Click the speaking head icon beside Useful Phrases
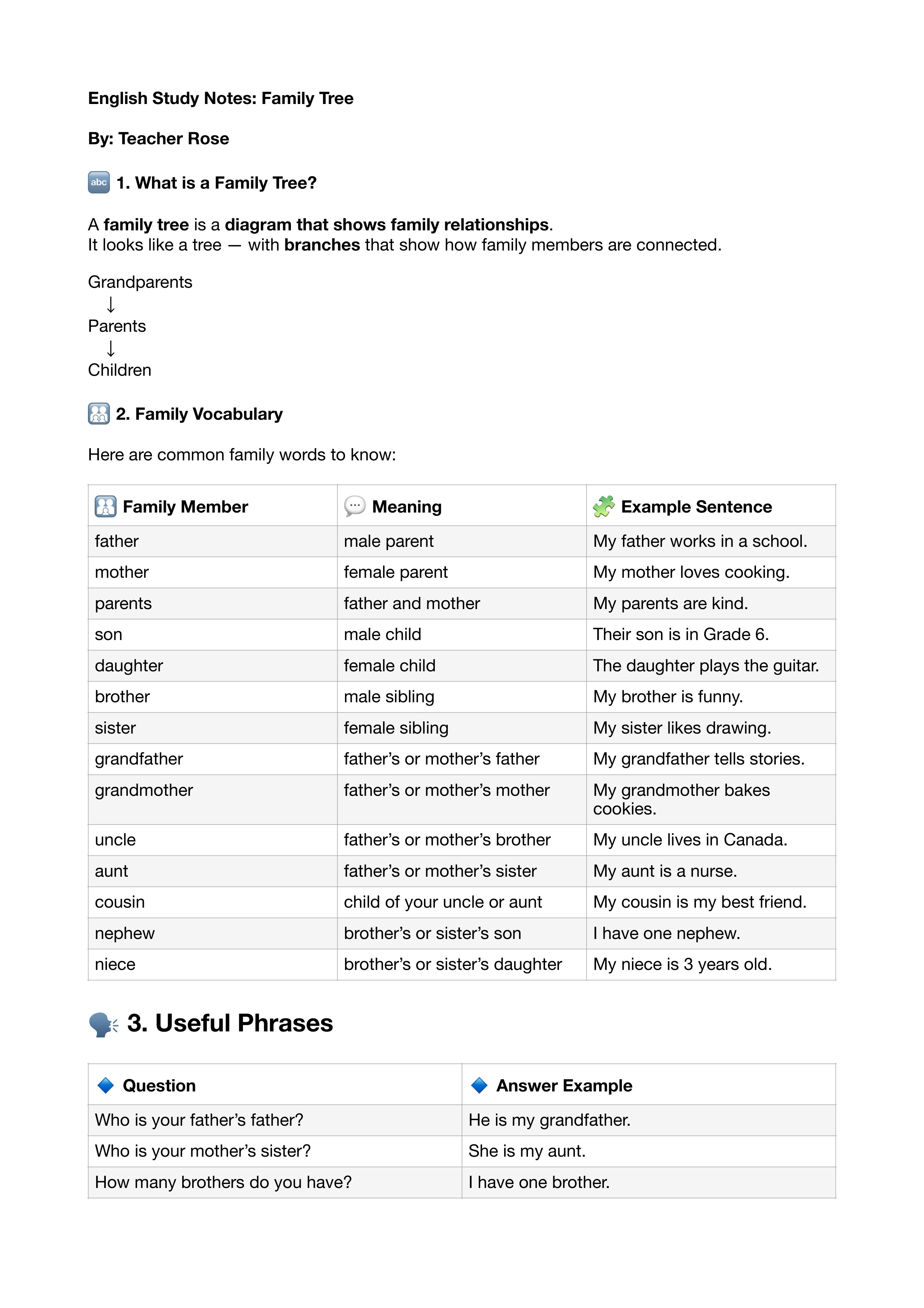924x1308 pixels. coord(103,1024)
